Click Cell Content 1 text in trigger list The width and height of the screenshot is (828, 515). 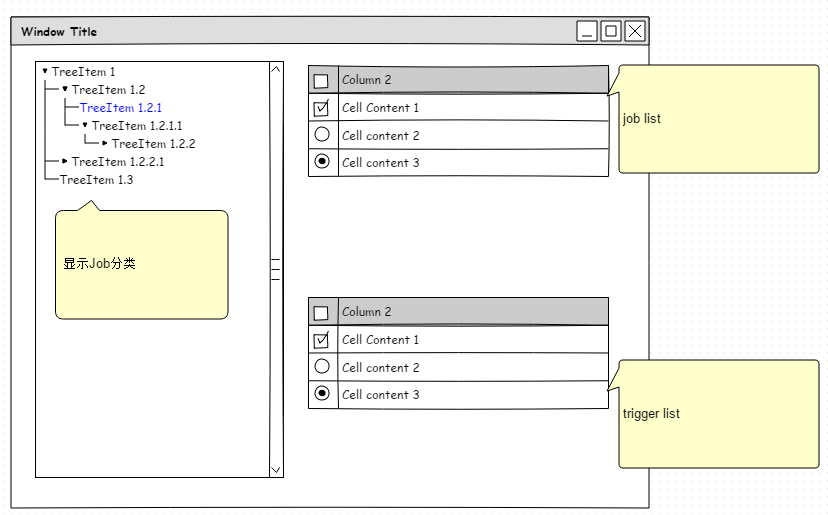point(380,340)
